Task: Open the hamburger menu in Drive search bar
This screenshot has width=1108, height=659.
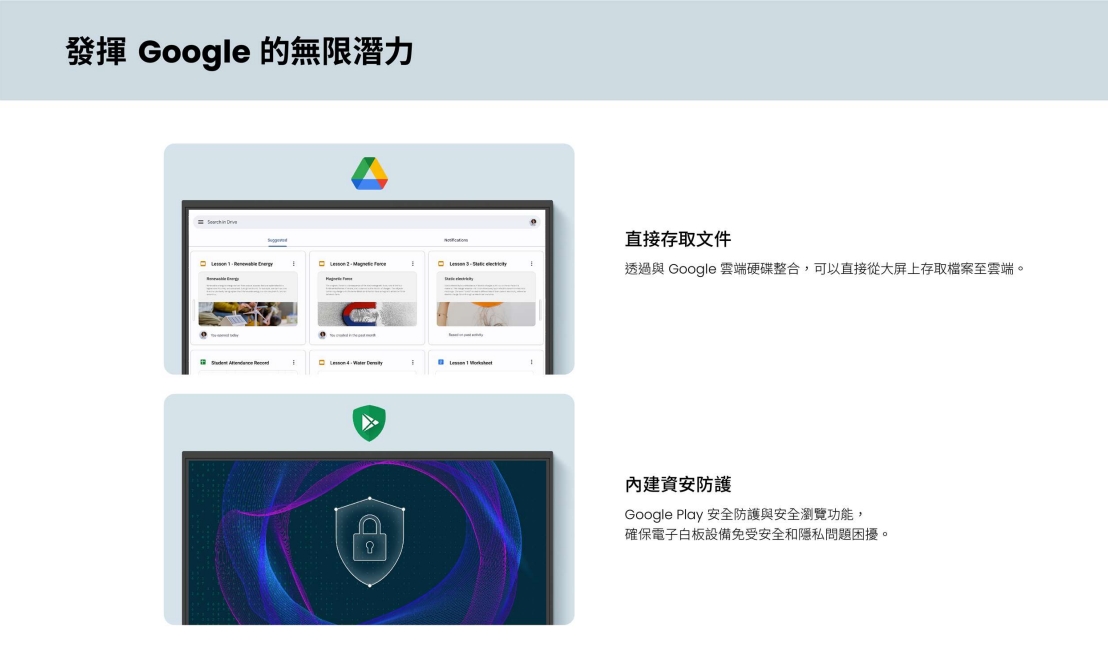Action: tap(201, 222)
